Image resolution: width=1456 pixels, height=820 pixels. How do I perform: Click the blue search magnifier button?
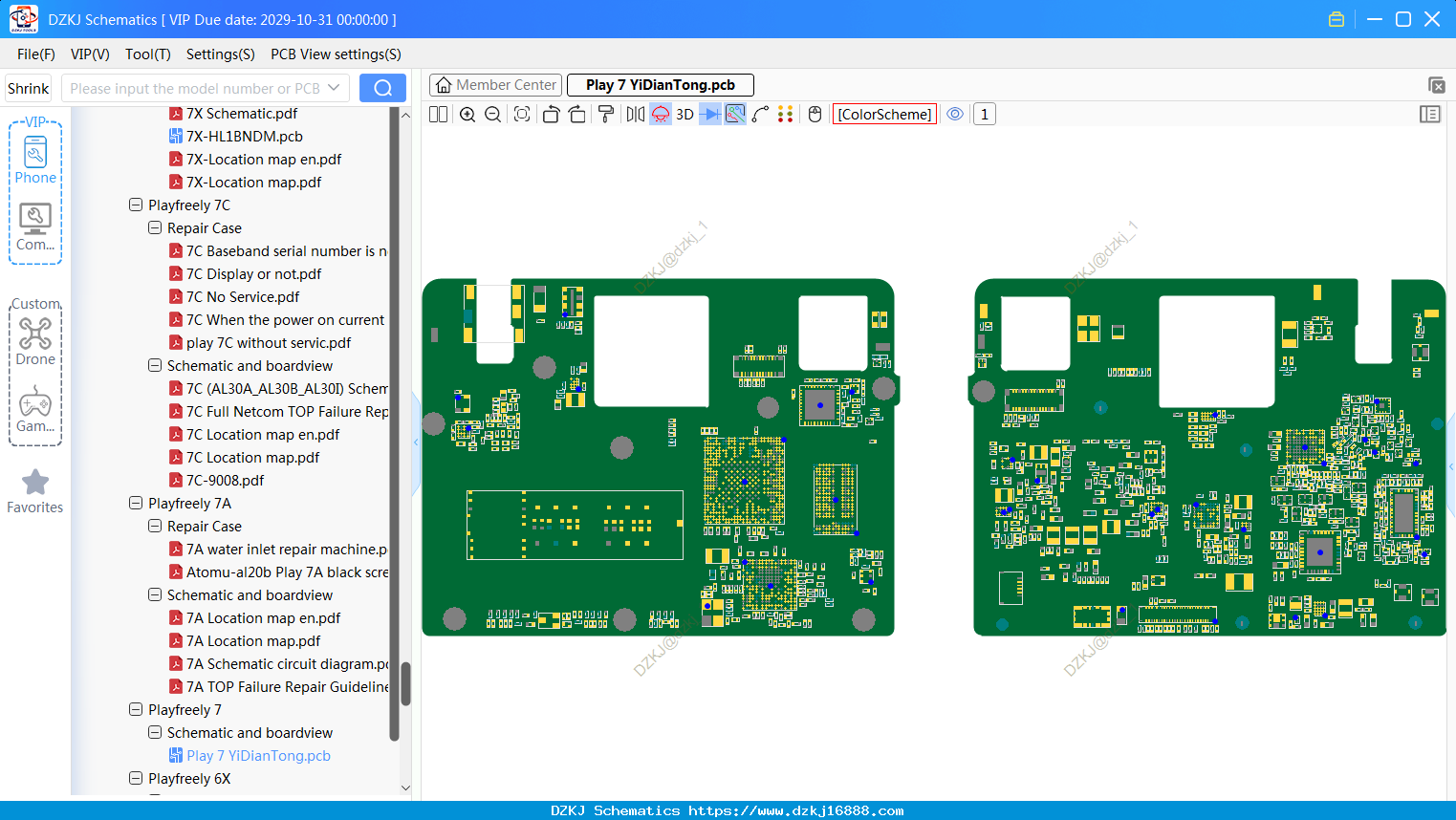[x=382, y=88]
